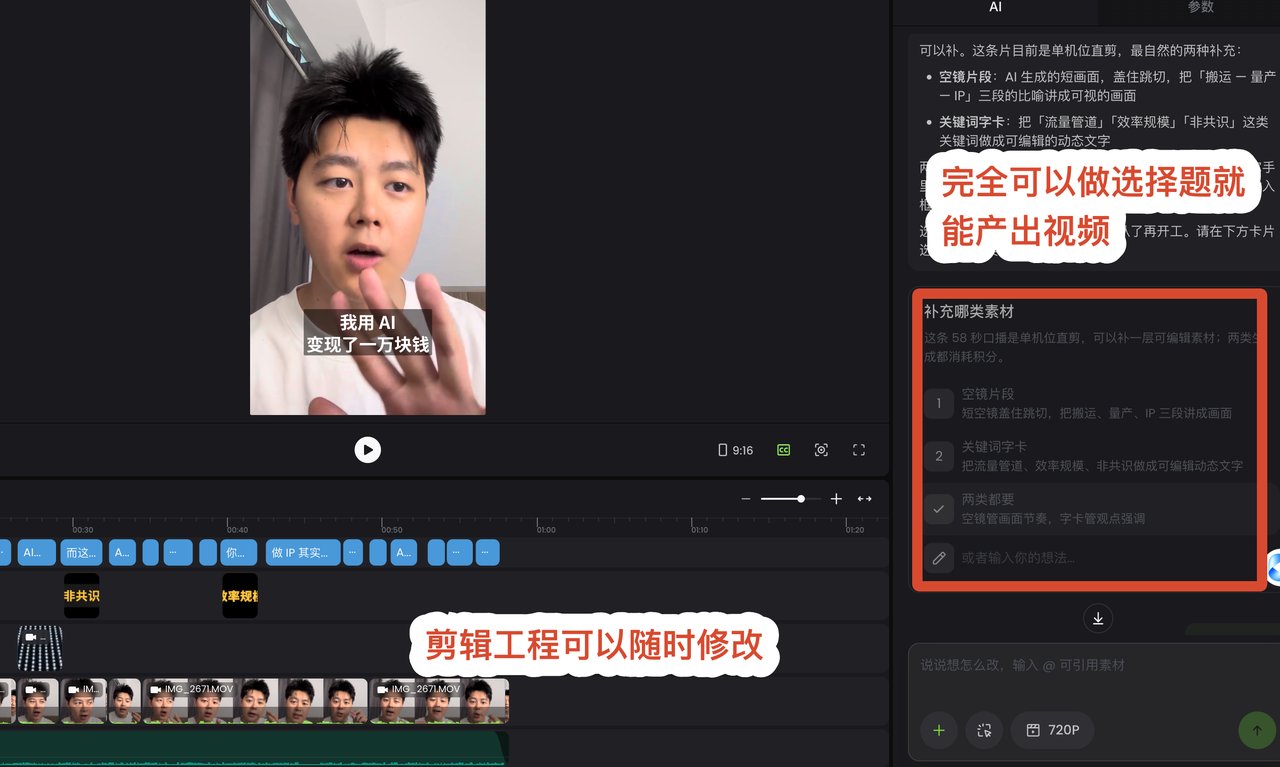Fit timeline to width with arrows icon

point(864,499)
